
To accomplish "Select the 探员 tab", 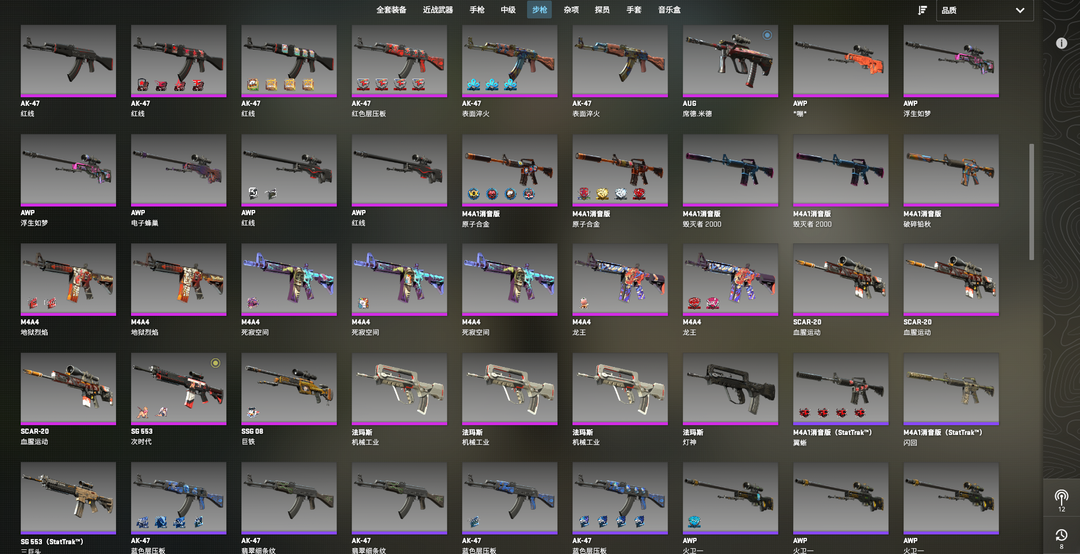I will [602, 10].
